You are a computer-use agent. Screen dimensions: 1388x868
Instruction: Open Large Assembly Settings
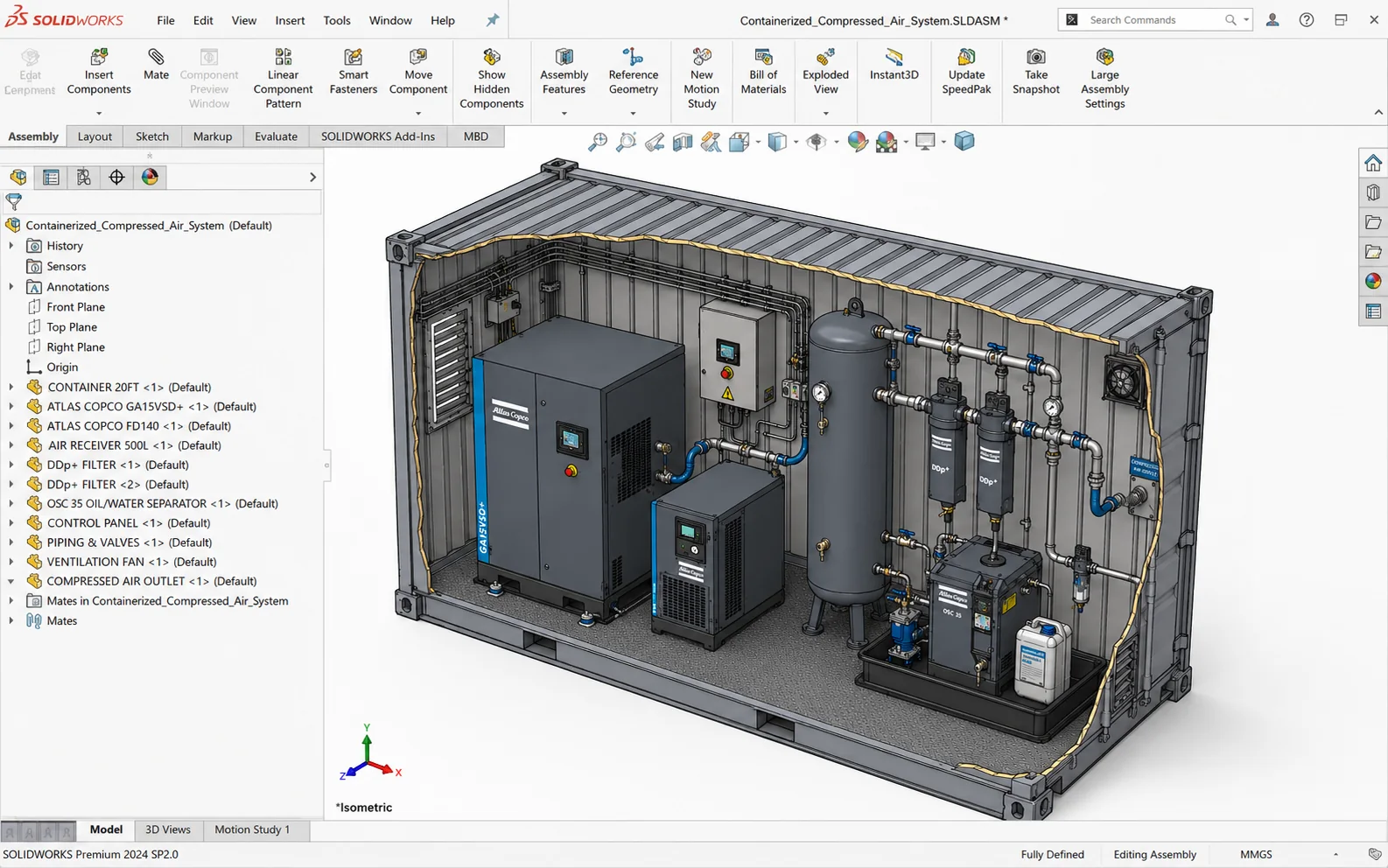click(x=1104, y=79)
